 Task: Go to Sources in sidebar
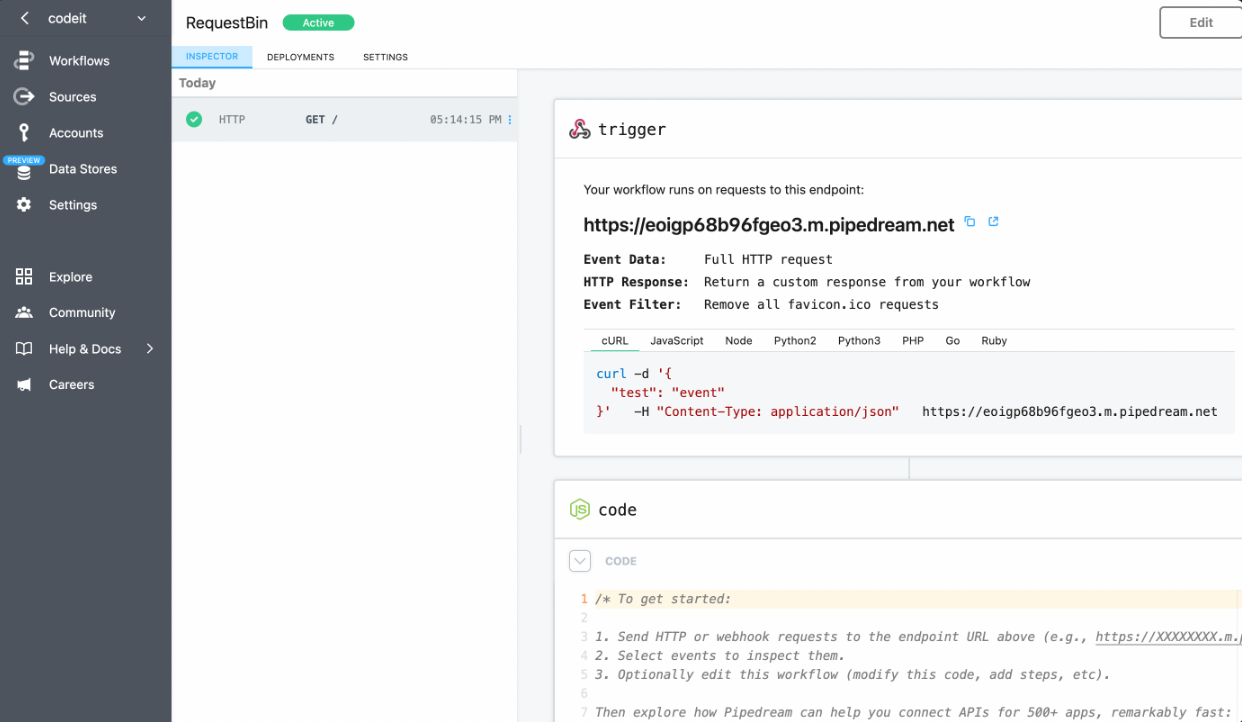point(72,97)
